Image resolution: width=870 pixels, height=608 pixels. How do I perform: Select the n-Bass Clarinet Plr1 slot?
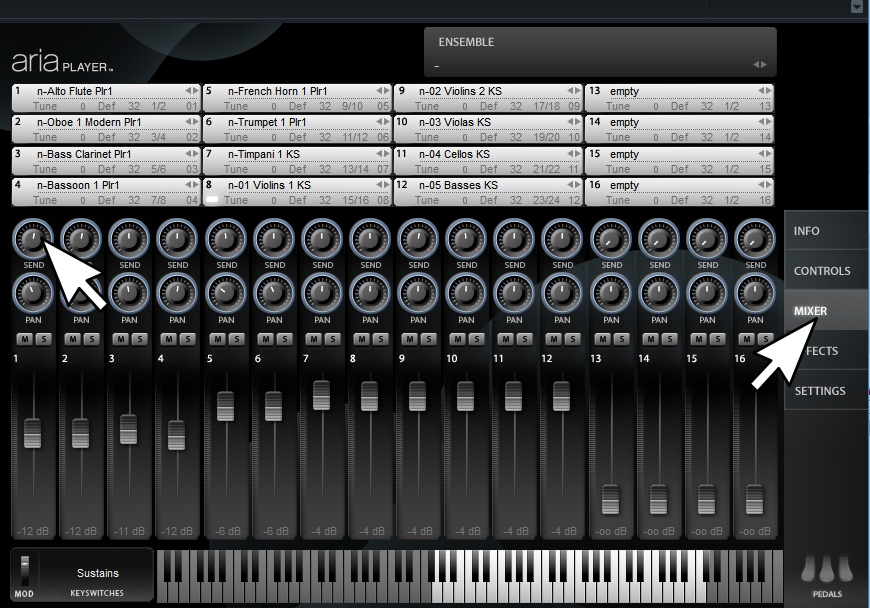[105, 161]
